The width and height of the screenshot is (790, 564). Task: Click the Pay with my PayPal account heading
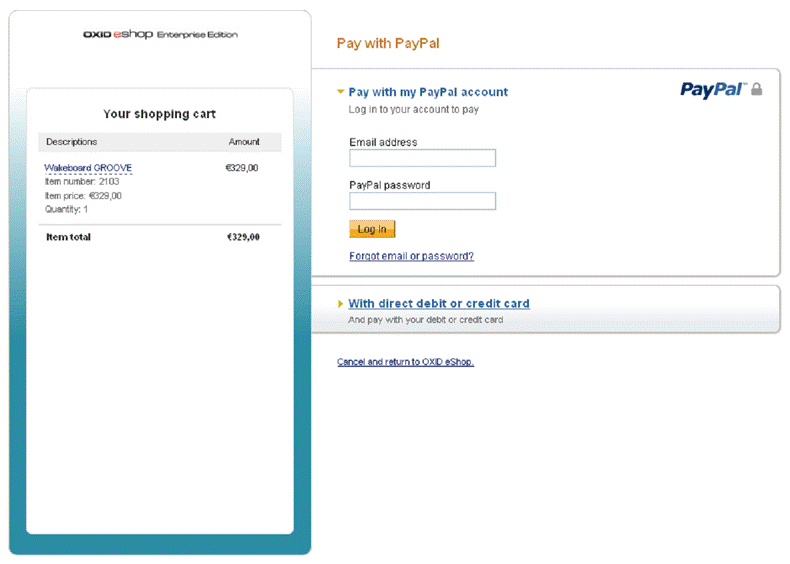pyautogui.click(x=428, y=92)
